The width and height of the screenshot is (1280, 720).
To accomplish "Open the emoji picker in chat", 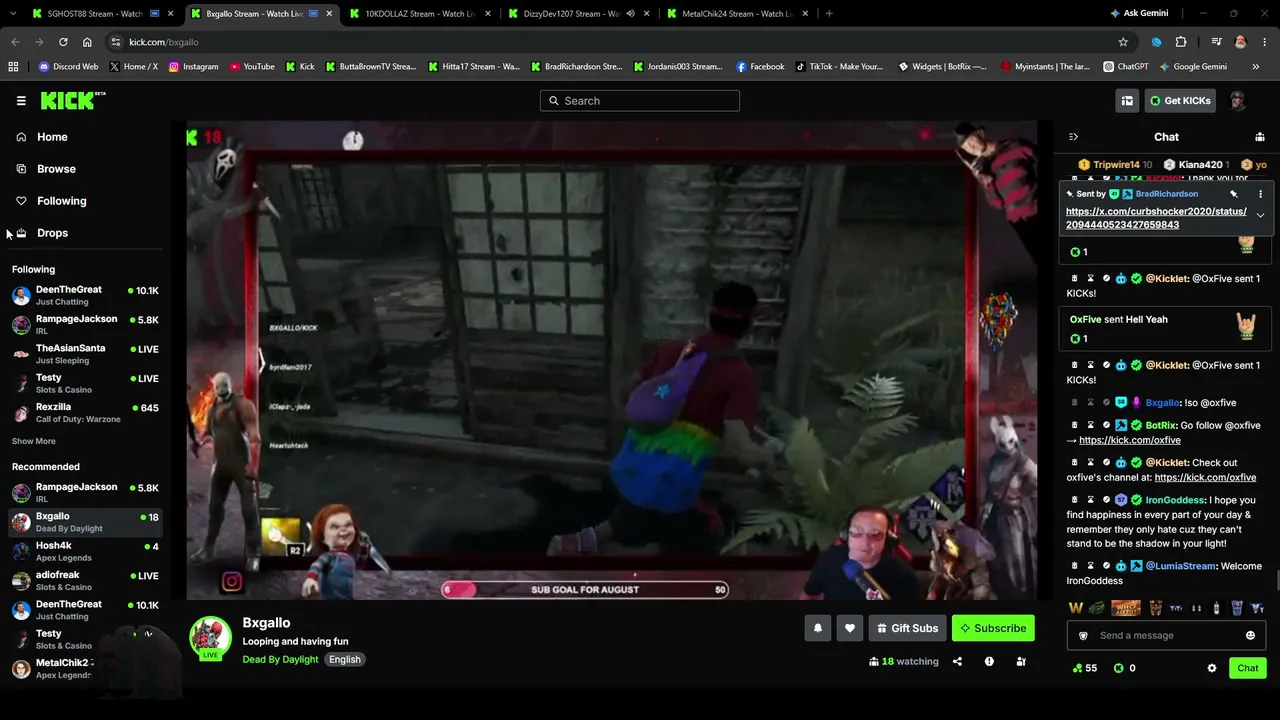I will [x=1250, y=636].
